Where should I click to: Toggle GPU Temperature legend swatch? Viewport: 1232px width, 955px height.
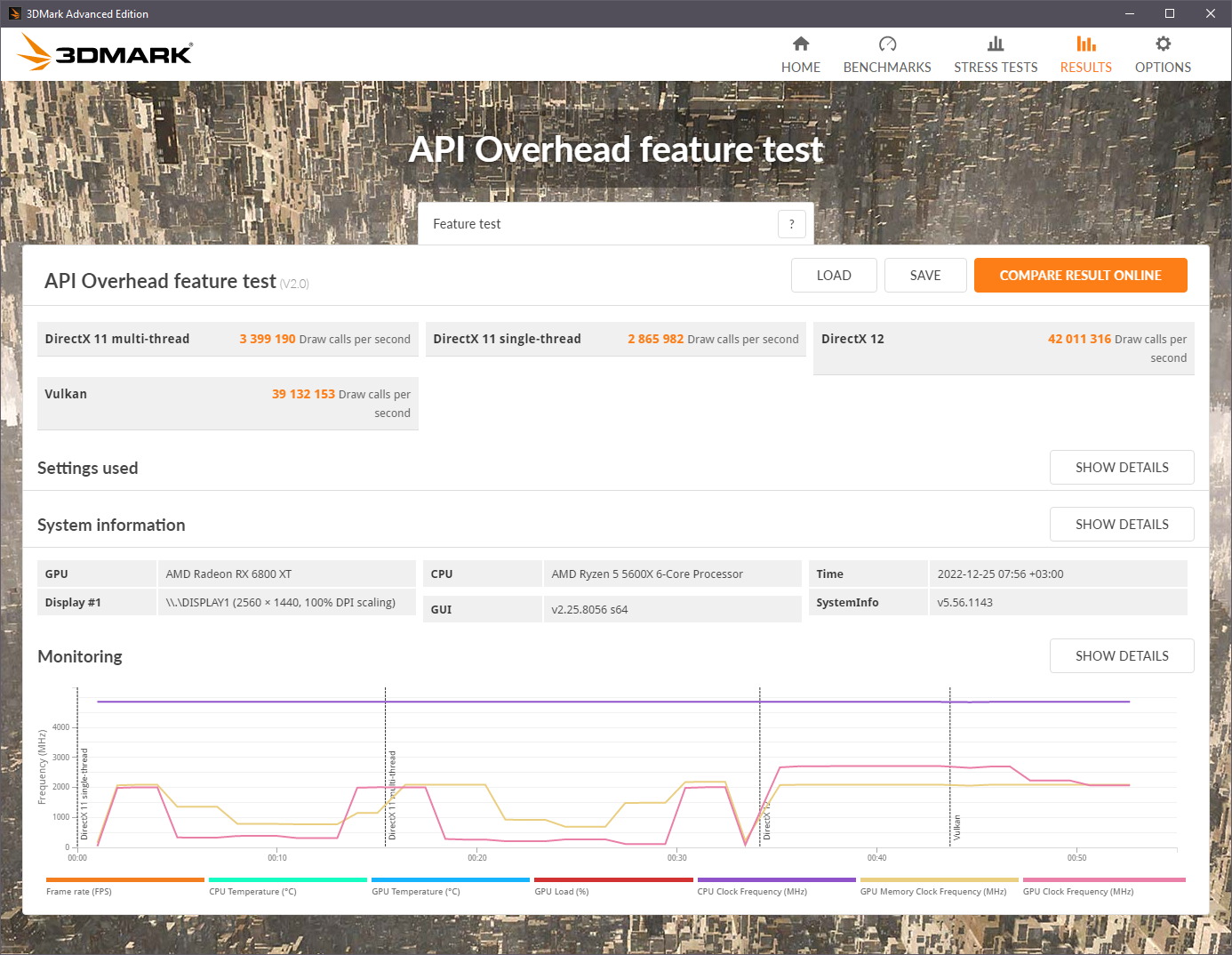[451, 880]
